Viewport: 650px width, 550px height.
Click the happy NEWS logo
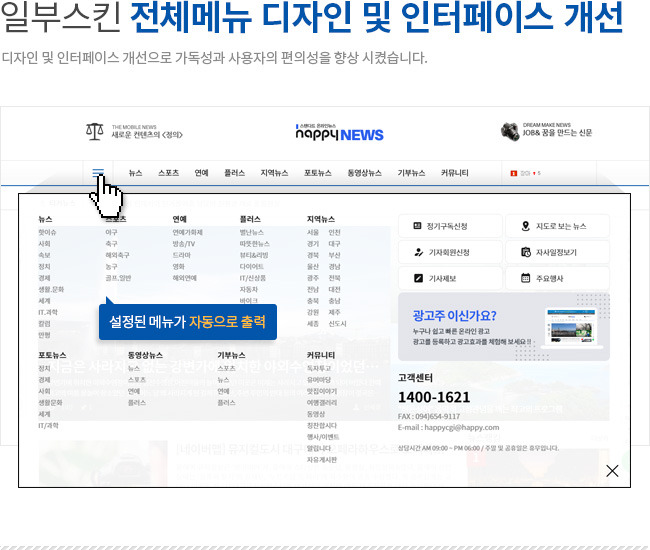[340, 133]
